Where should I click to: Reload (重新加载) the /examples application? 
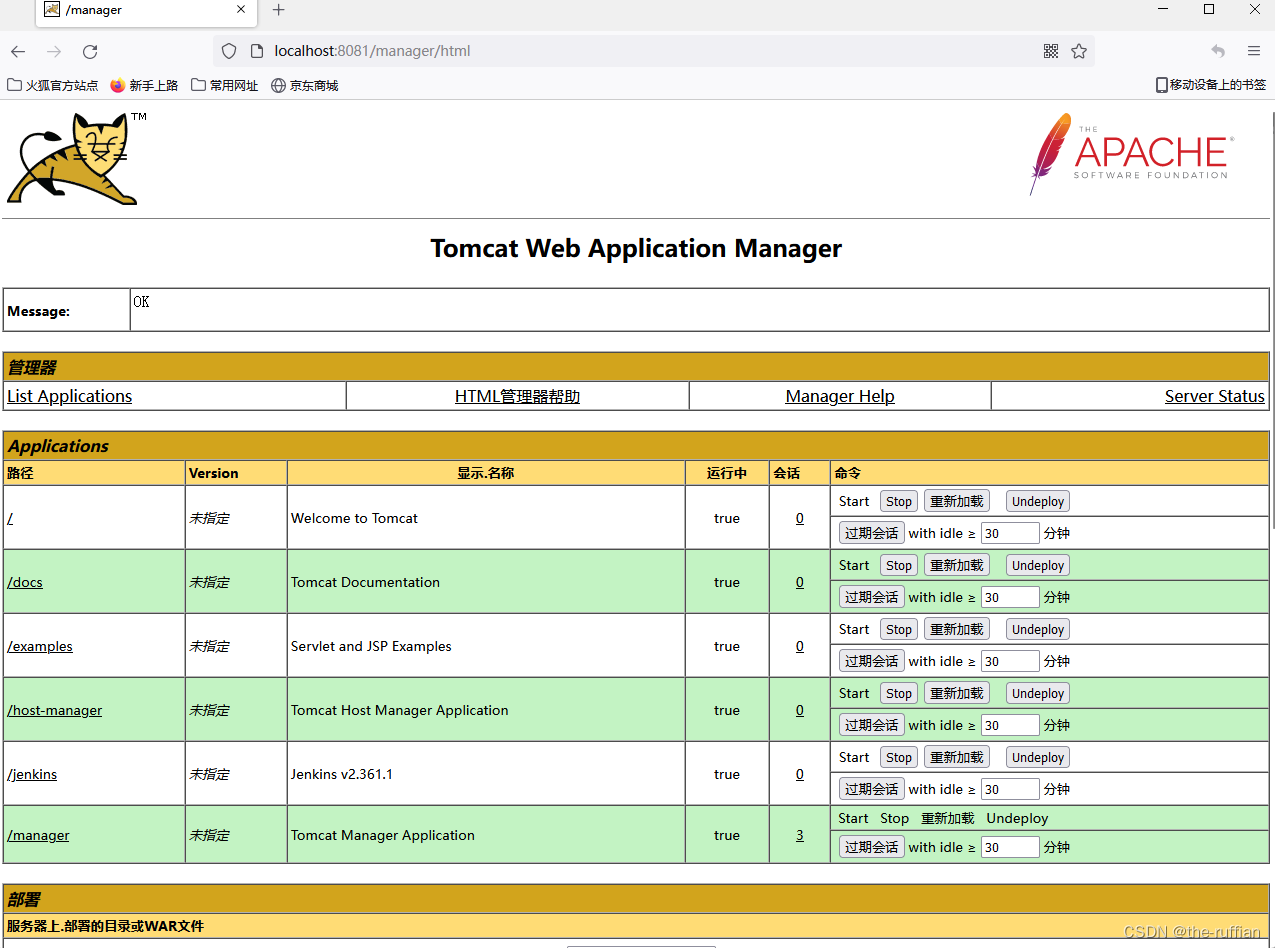(x=957, y=629)
